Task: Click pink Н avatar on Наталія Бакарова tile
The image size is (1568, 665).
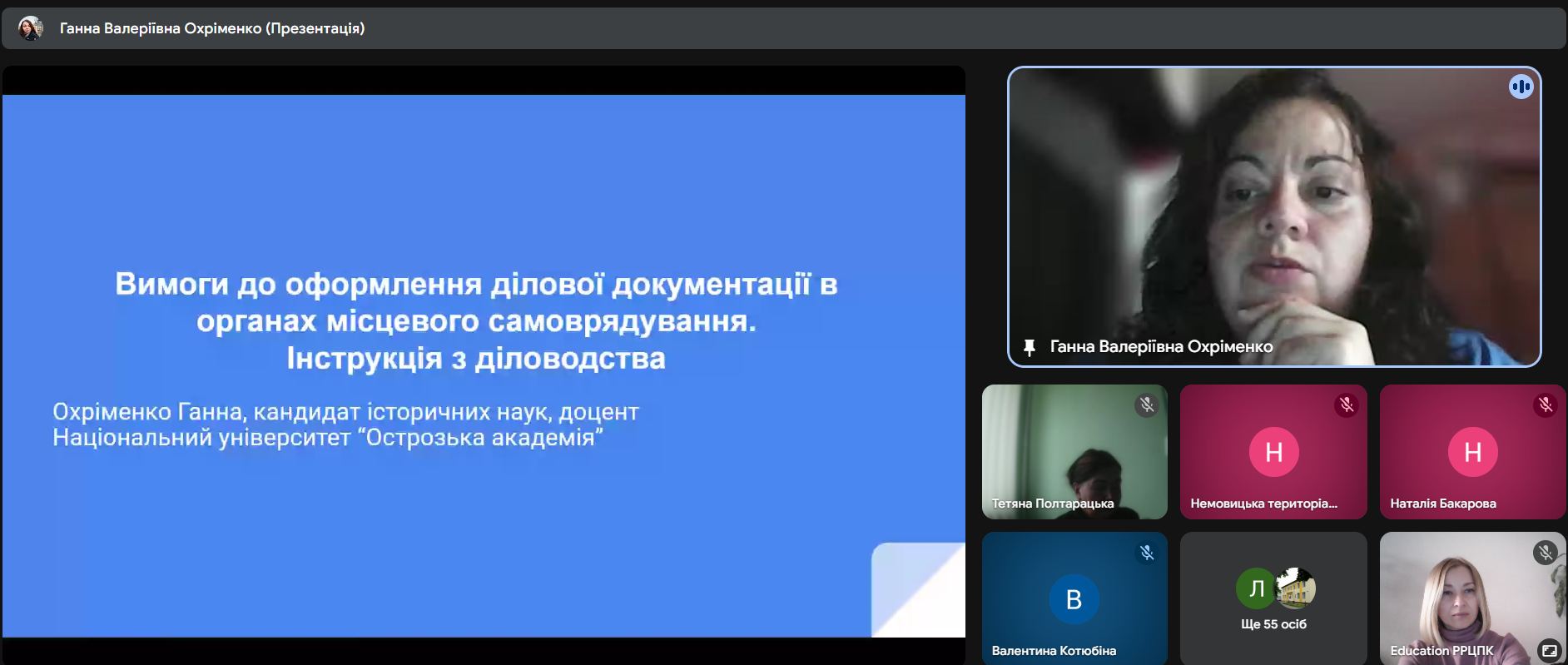Action: (x=1472, y=452)
